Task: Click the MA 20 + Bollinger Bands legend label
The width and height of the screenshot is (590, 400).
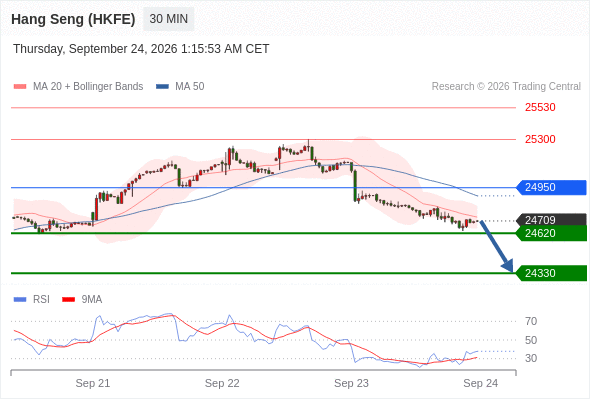Action: [88, 87]
